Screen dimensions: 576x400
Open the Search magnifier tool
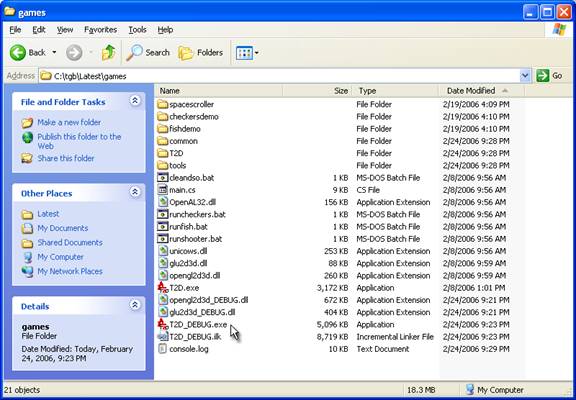(134, 53)
